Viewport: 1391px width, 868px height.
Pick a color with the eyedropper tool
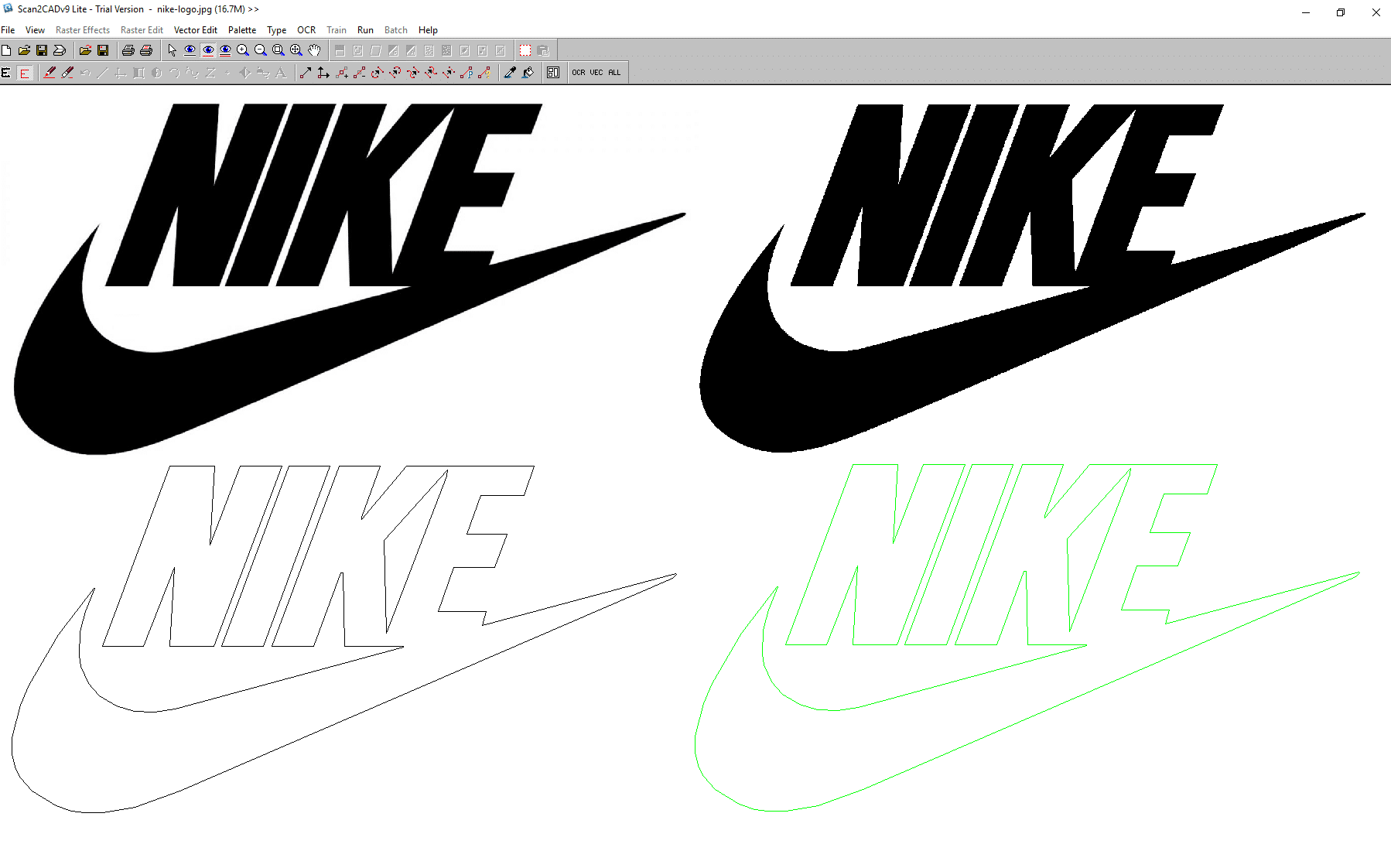coord(508,72)
